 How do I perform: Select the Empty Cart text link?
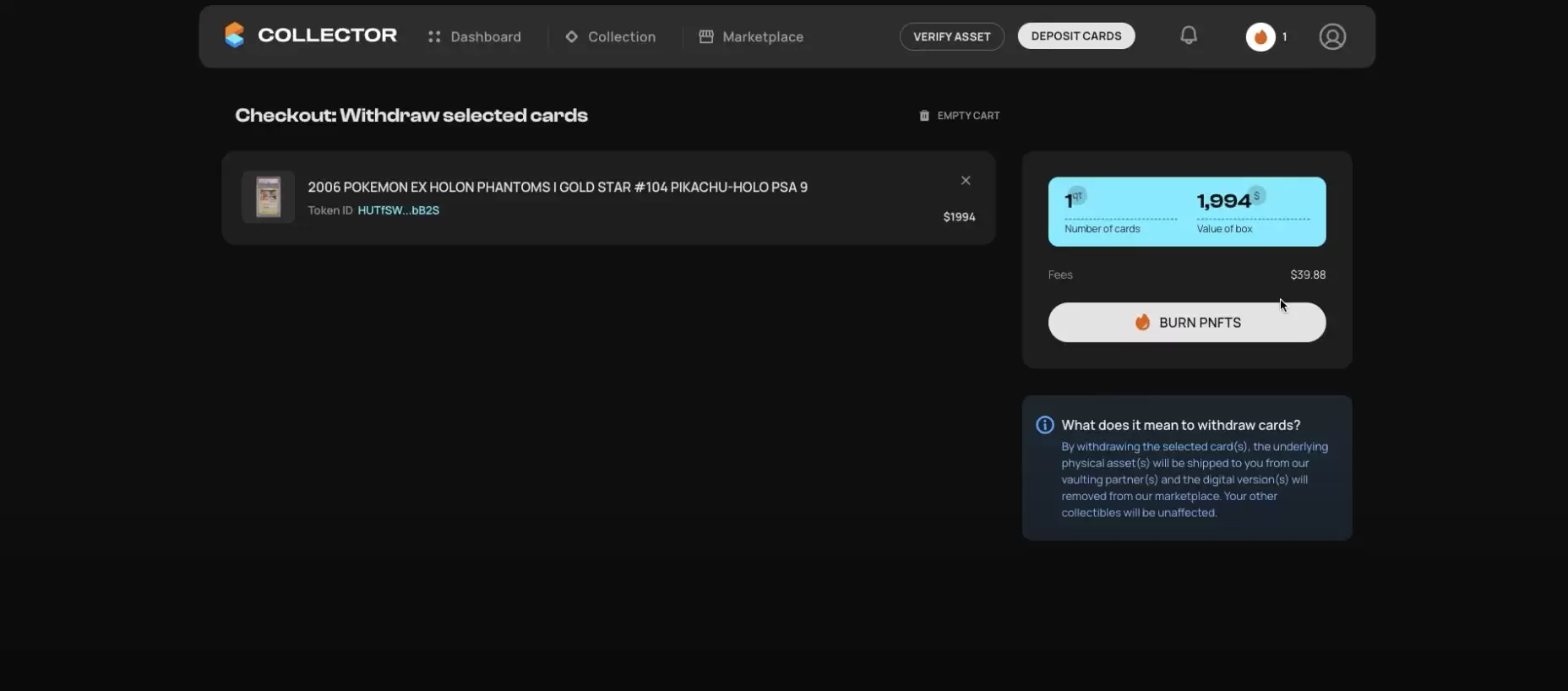[x=968, y=116]
